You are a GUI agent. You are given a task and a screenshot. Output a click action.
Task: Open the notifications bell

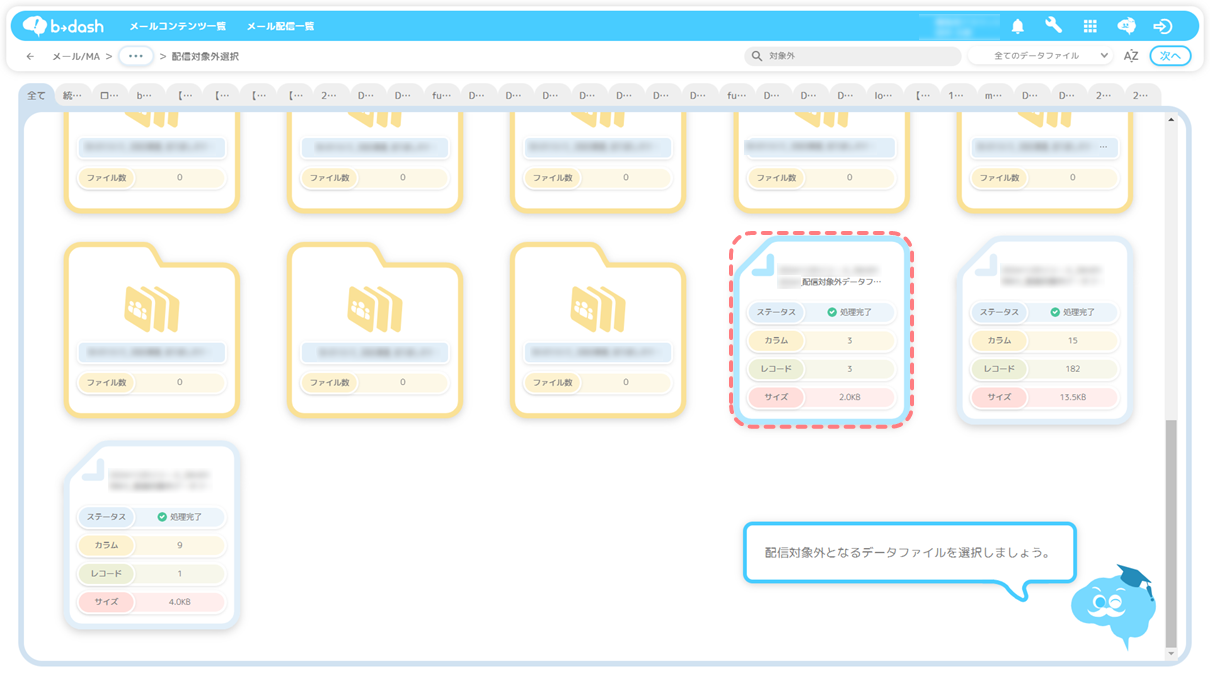point(1018,26)
